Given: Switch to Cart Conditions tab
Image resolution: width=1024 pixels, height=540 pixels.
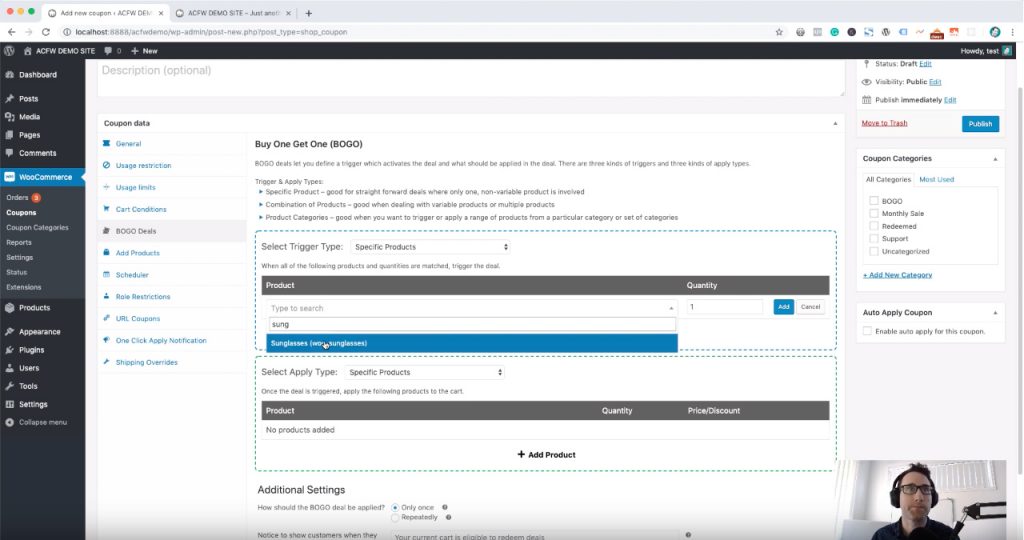Looking at the screenshot, I should [140, 209].
